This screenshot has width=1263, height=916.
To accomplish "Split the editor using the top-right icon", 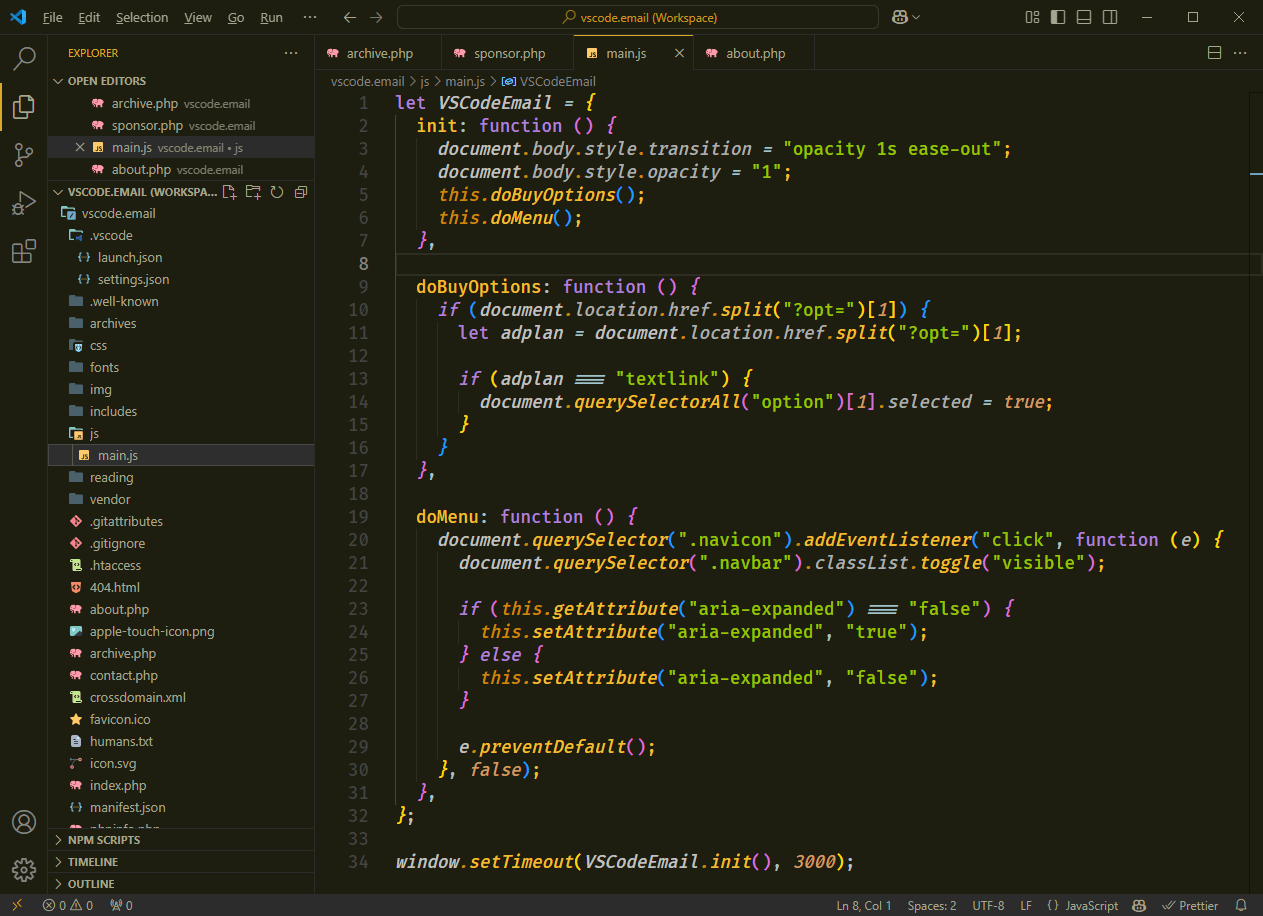I will (x=1214, y=52).
